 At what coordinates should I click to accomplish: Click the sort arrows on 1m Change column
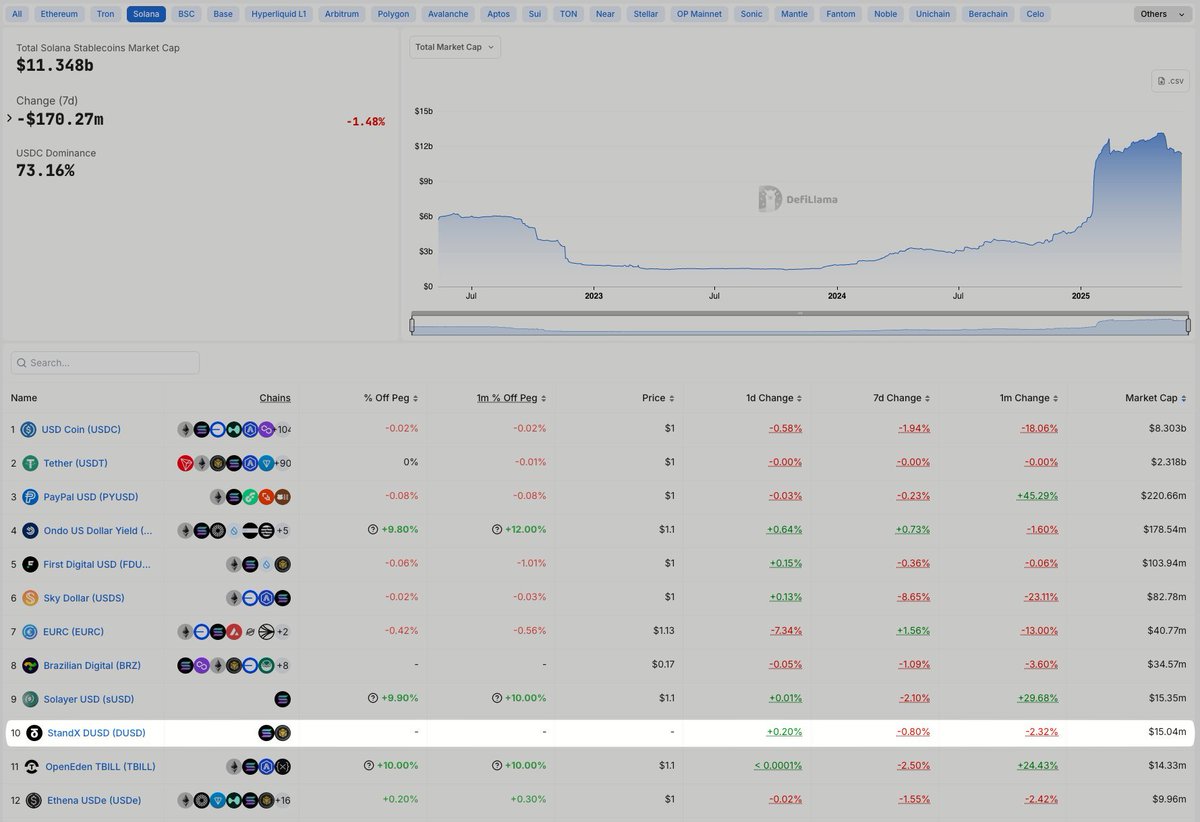1055,398
